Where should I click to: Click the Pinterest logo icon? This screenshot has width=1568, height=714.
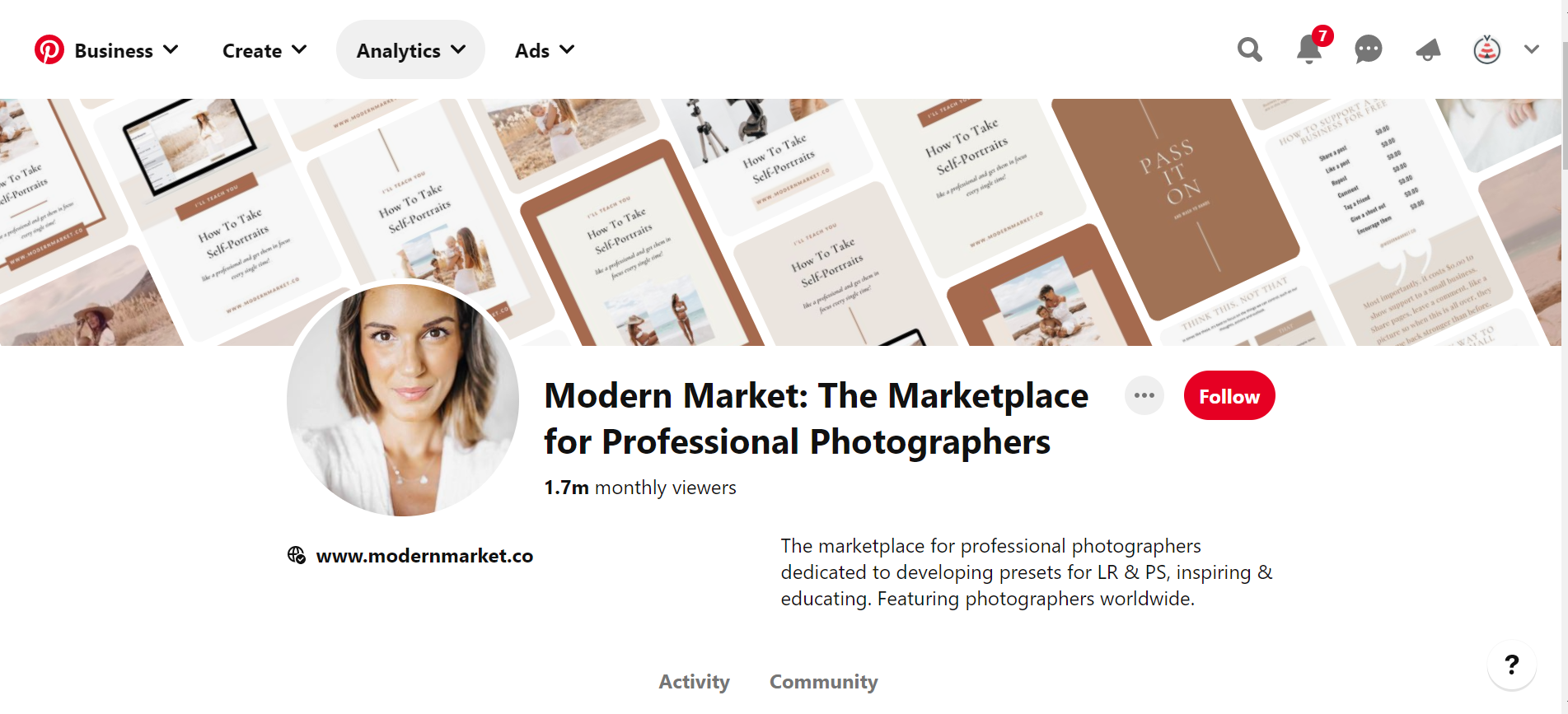click(49, 50)
